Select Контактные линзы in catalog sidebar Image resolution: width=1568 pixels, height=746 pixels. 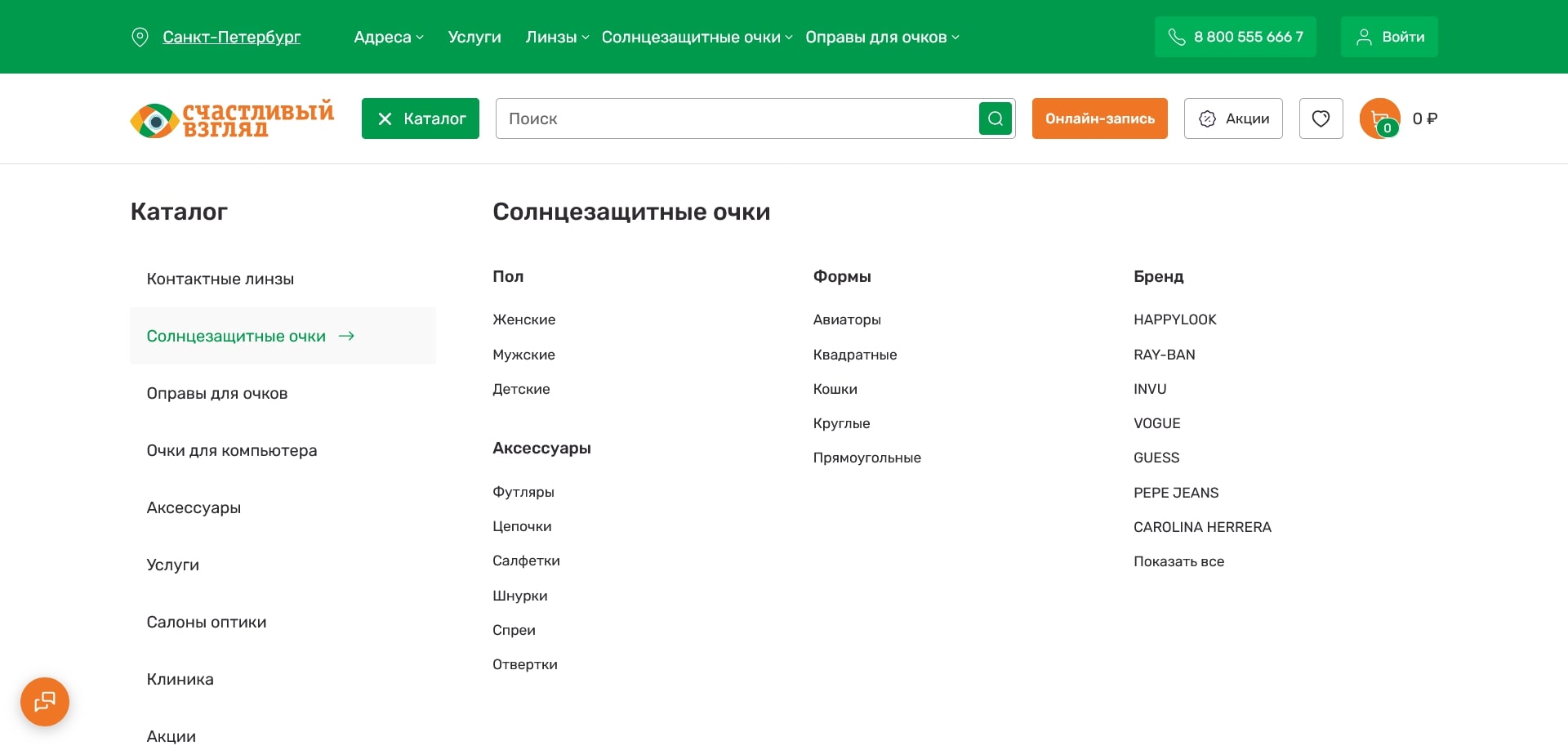click(x=220, y=279)
